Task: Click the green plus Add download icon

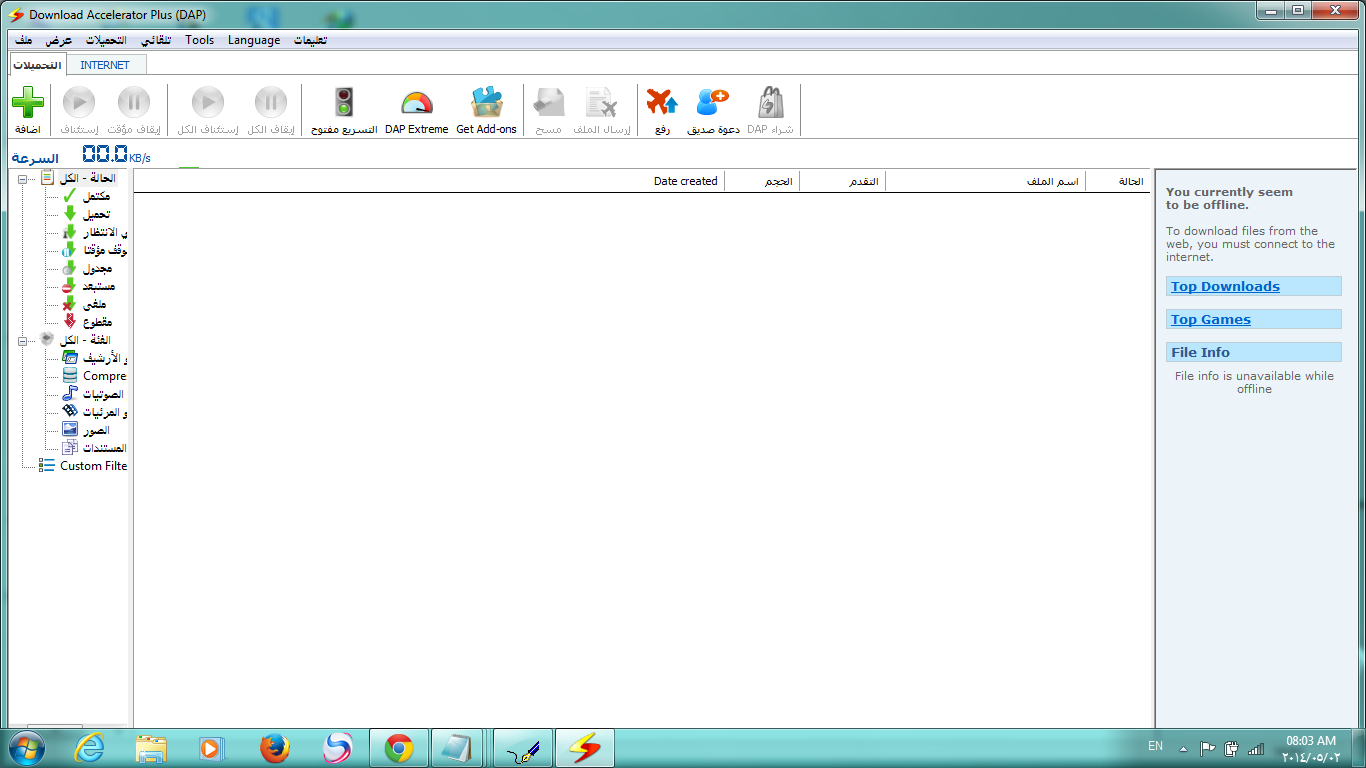Action: click(x=27, y=102)
